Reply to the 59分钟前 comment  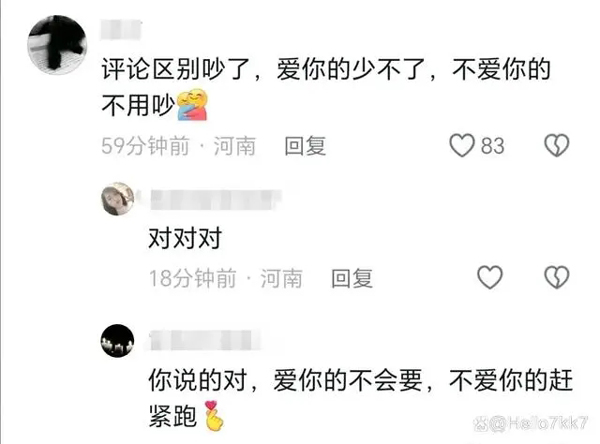(305, 146)
